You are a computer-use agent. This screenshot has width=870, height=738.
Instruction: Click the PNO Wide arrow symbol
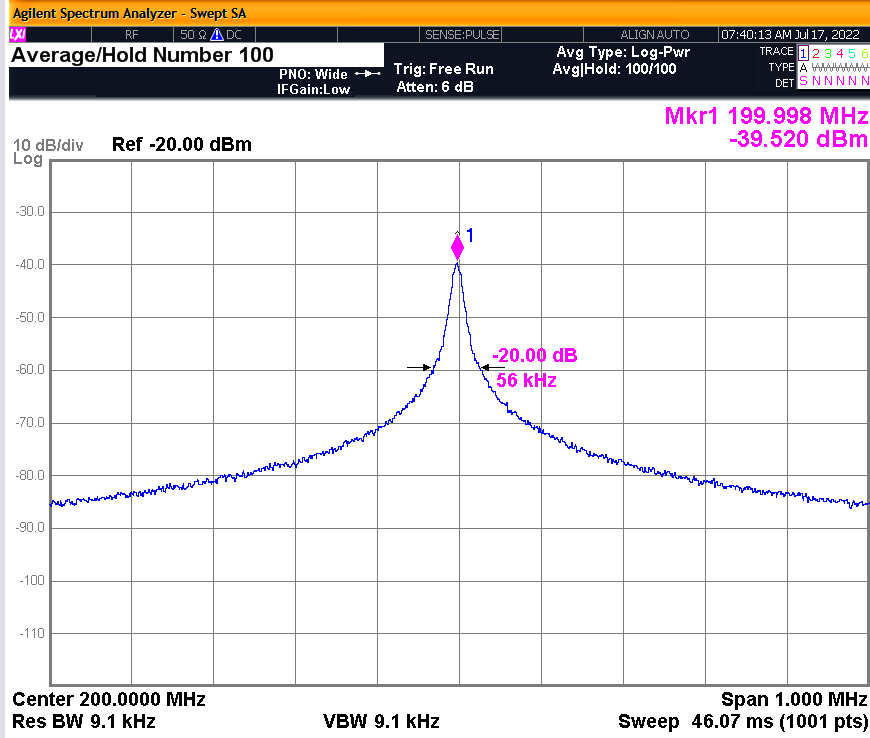[x=368, y=74]
